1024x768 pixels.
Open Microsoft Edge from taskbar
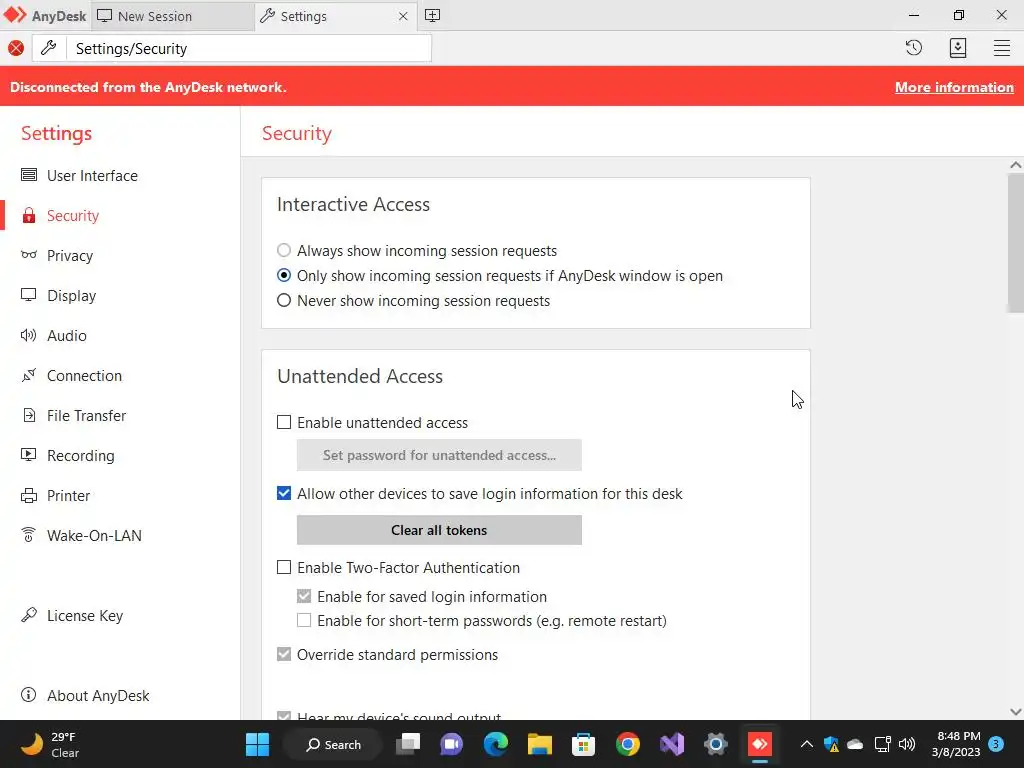pyautogui.click(x=496, y=744)
